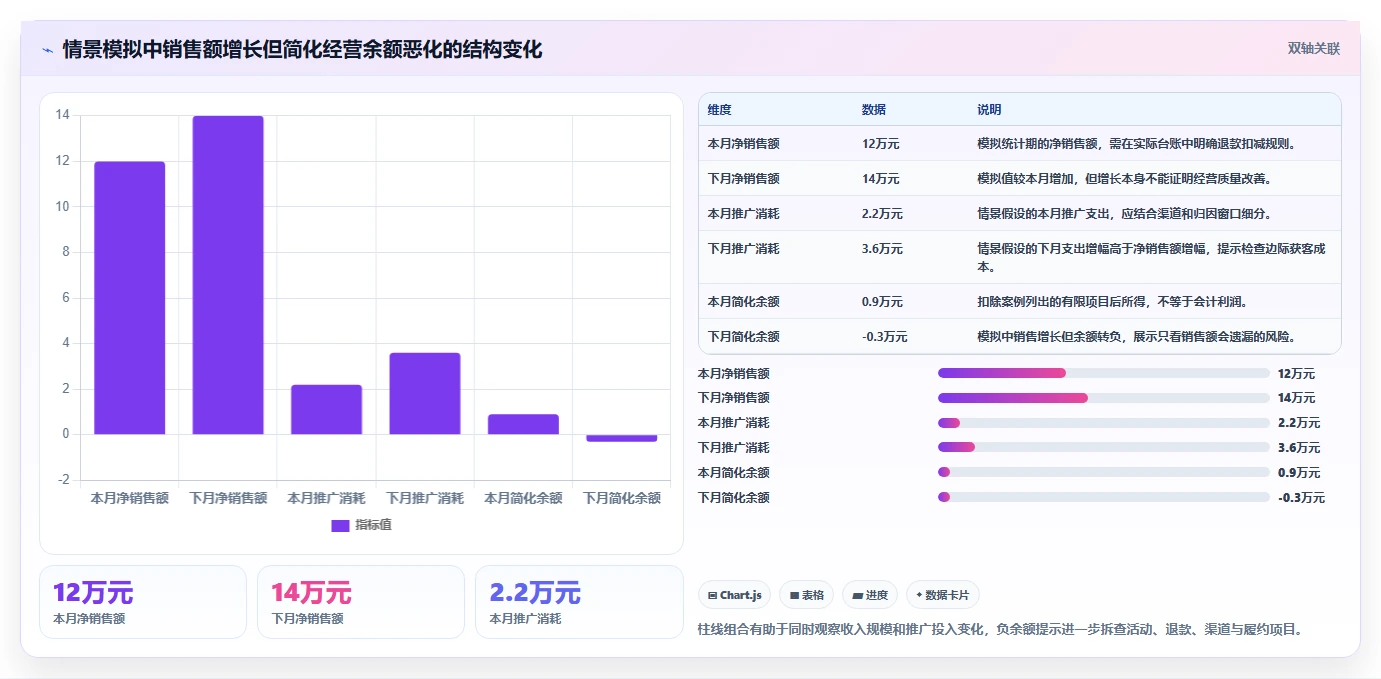Click the 下月净销售额 bar in the chart
The image size is (1381, 679).
[x=228, y=275]
